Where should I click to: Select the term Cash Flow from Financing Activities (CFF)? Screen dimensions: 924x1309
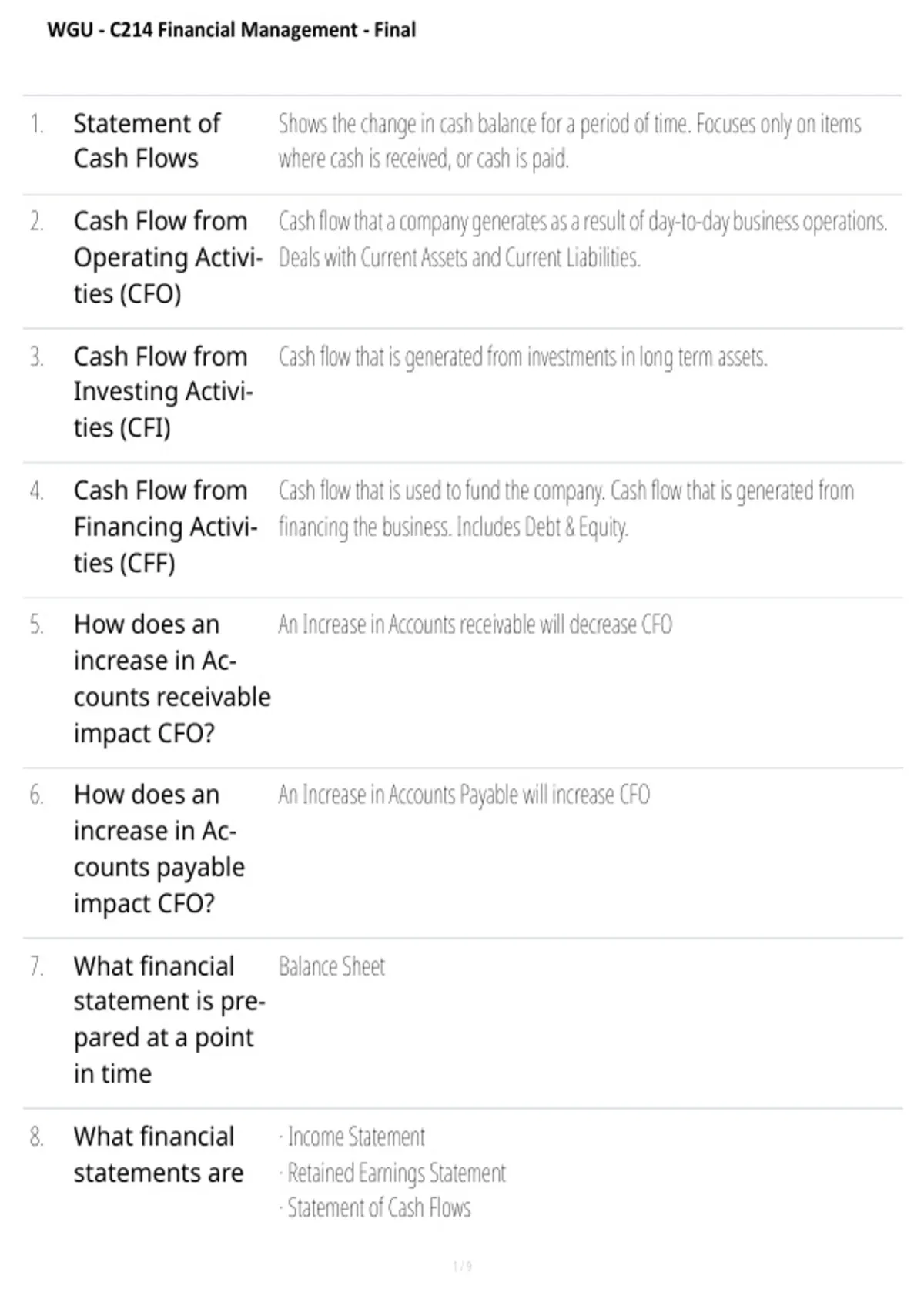pos(166,527)
